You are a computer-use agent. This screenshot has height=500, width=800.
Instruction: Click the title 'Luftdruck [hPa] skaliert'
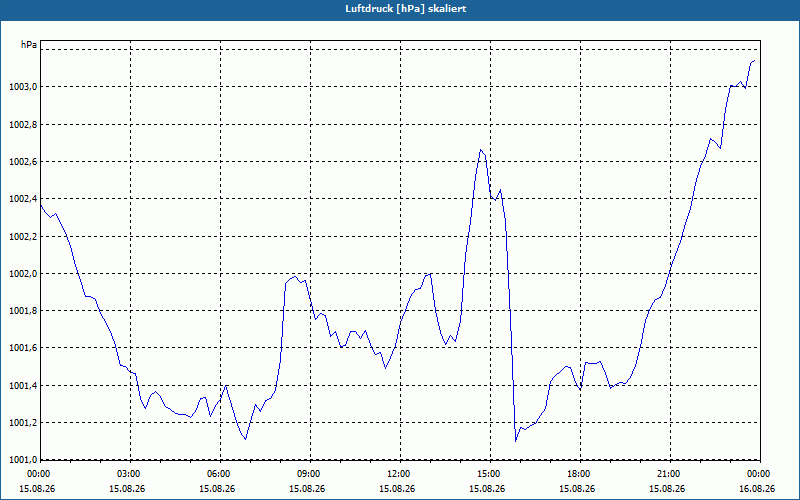(406, 9)
